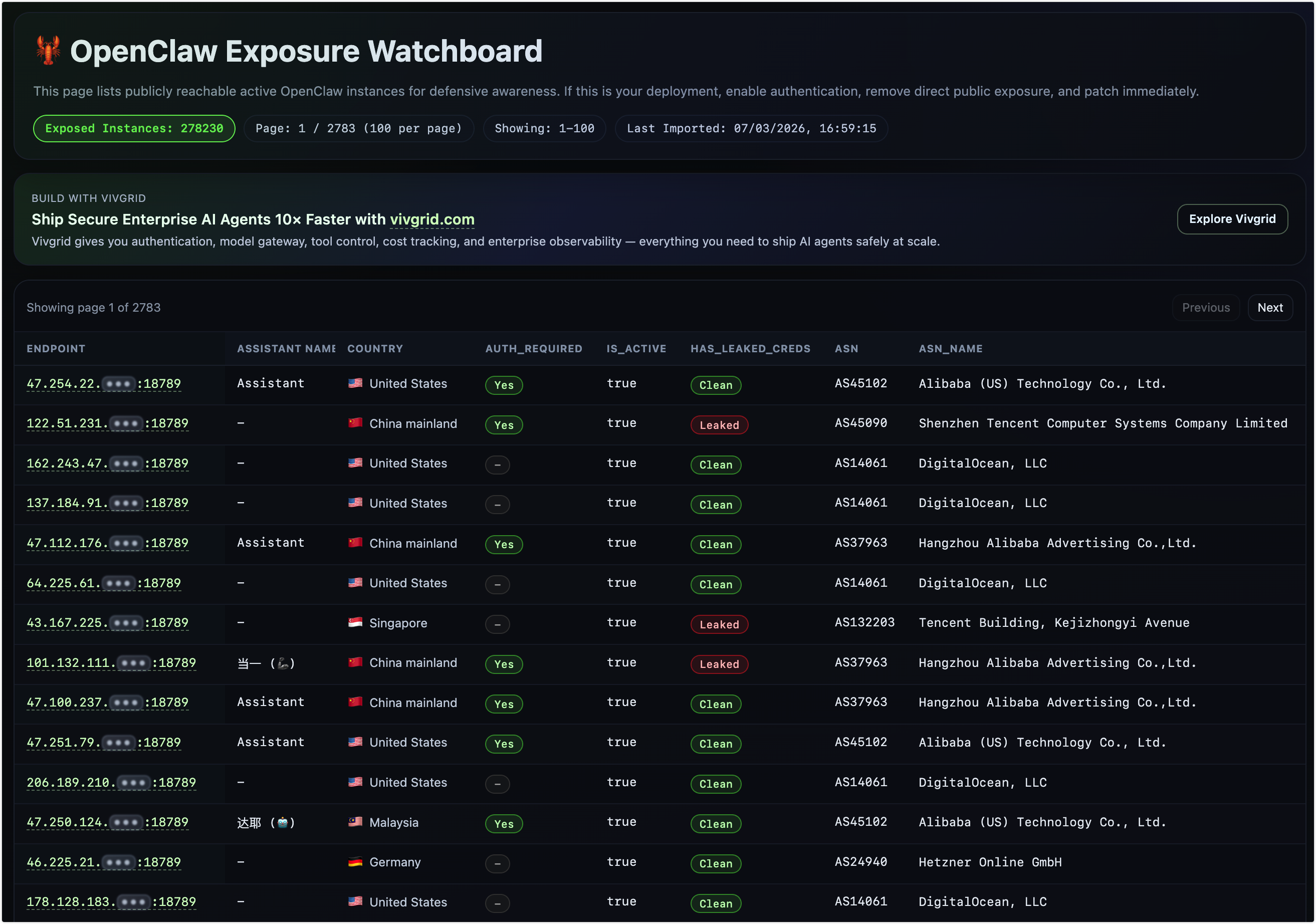Click the Yes badge in the Malaysia row

503,824
